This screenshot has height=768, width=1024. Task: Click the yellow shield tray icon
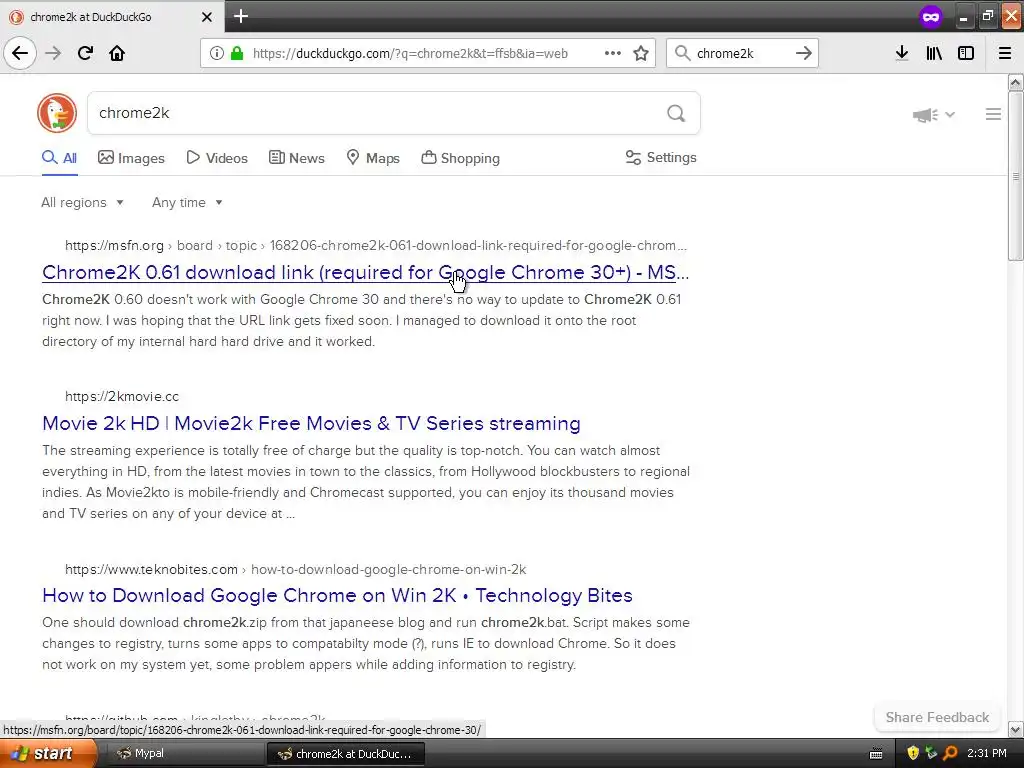click(913, 754)
